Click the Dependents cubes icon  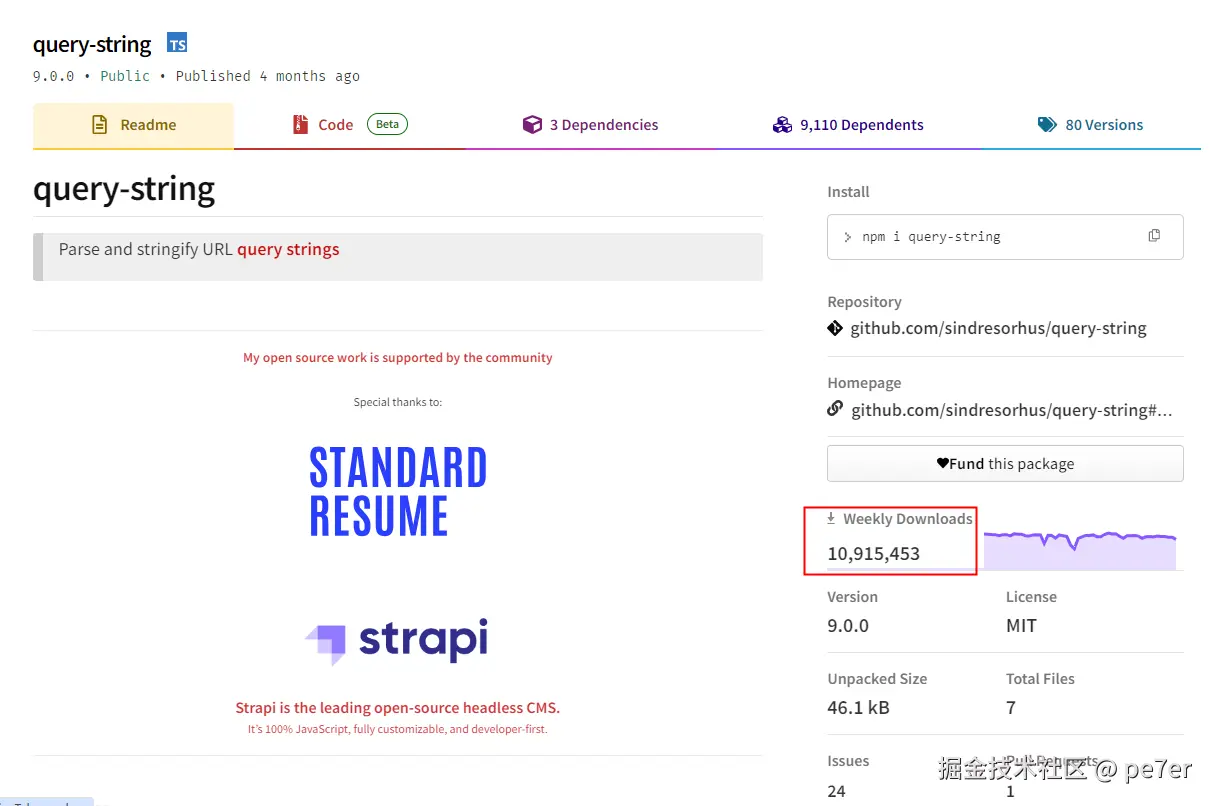click(x=782, y=125)
